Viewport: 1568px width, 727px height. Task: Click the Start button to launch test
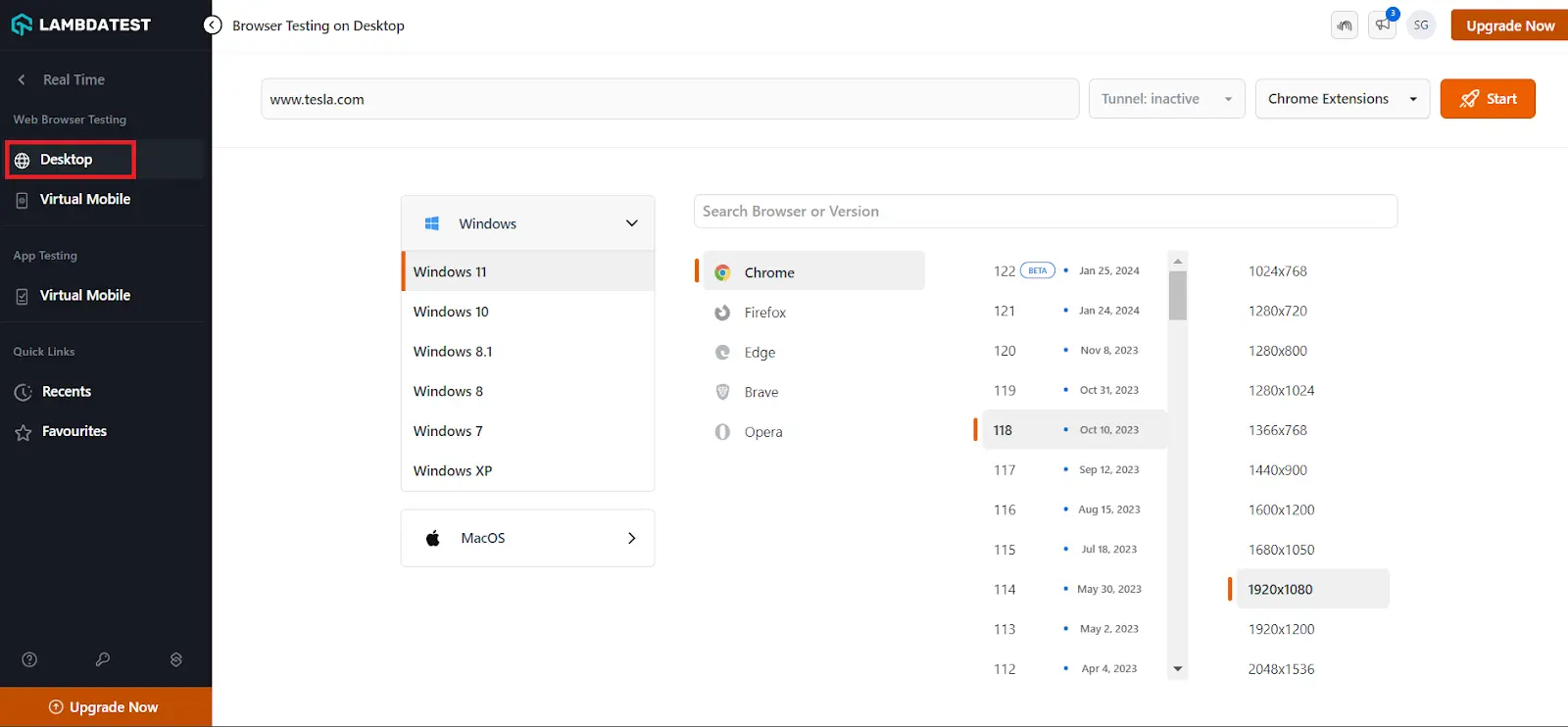tap(1488, 99)
